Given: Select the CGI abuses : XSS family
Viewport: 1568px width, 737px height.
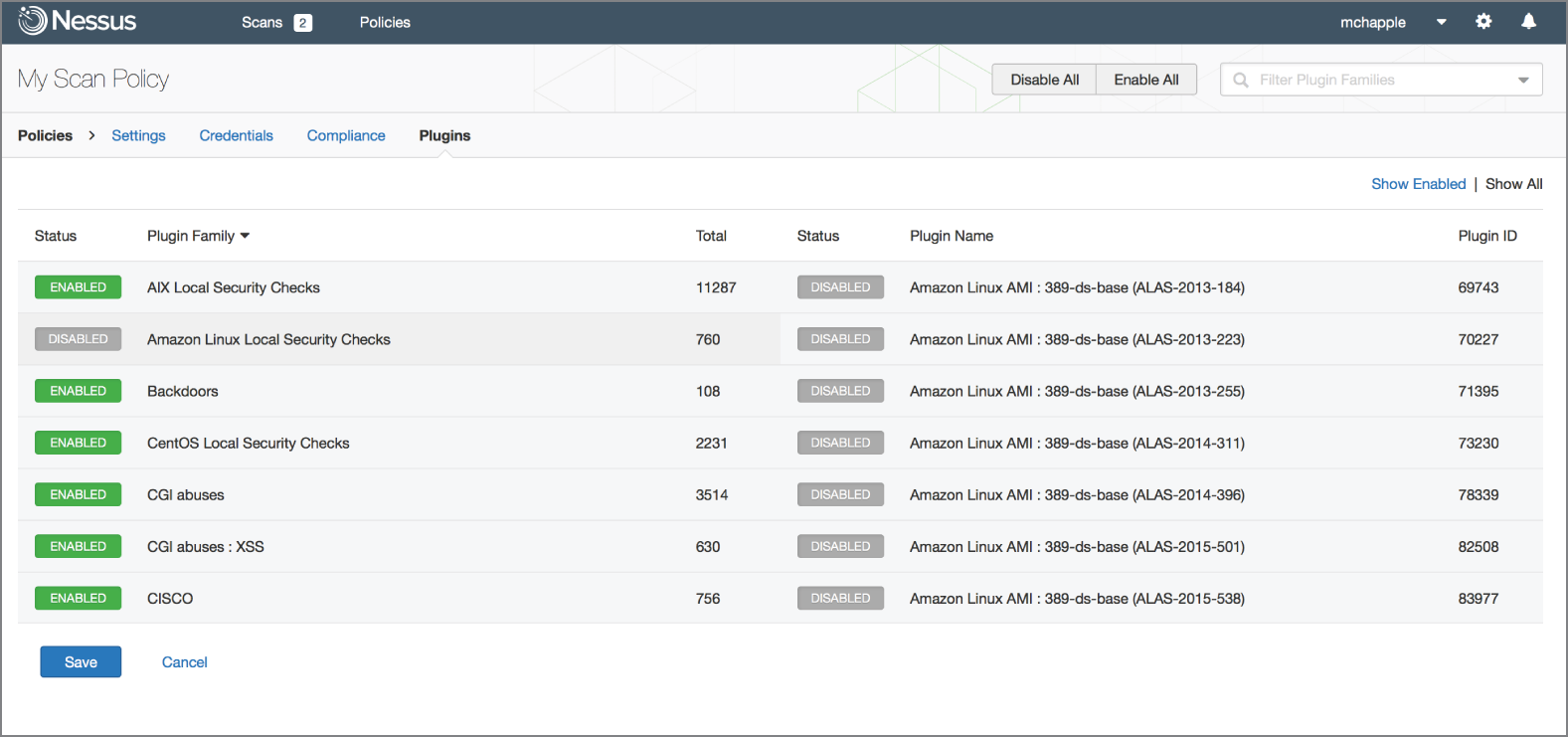Looking at the screenshot, I should coord(205,546).
